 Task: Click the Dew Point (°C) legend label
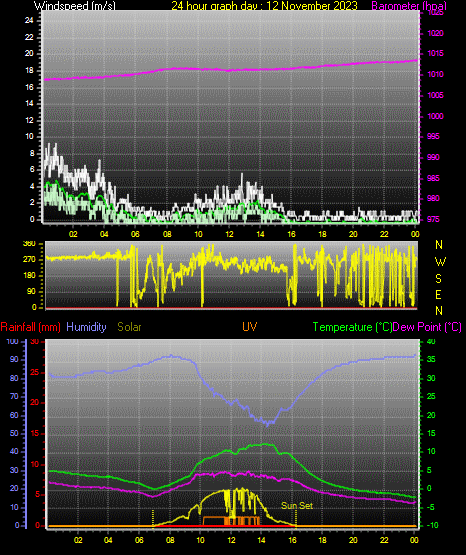427,327
